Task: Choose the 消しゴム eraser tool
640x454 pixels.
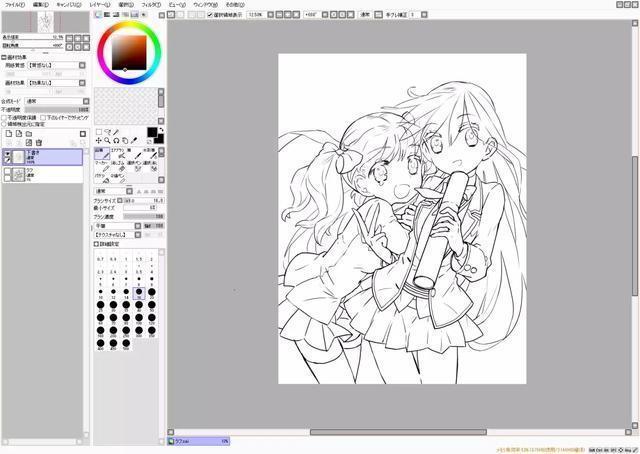Action: pyautogui.click(x=118, y=165)
